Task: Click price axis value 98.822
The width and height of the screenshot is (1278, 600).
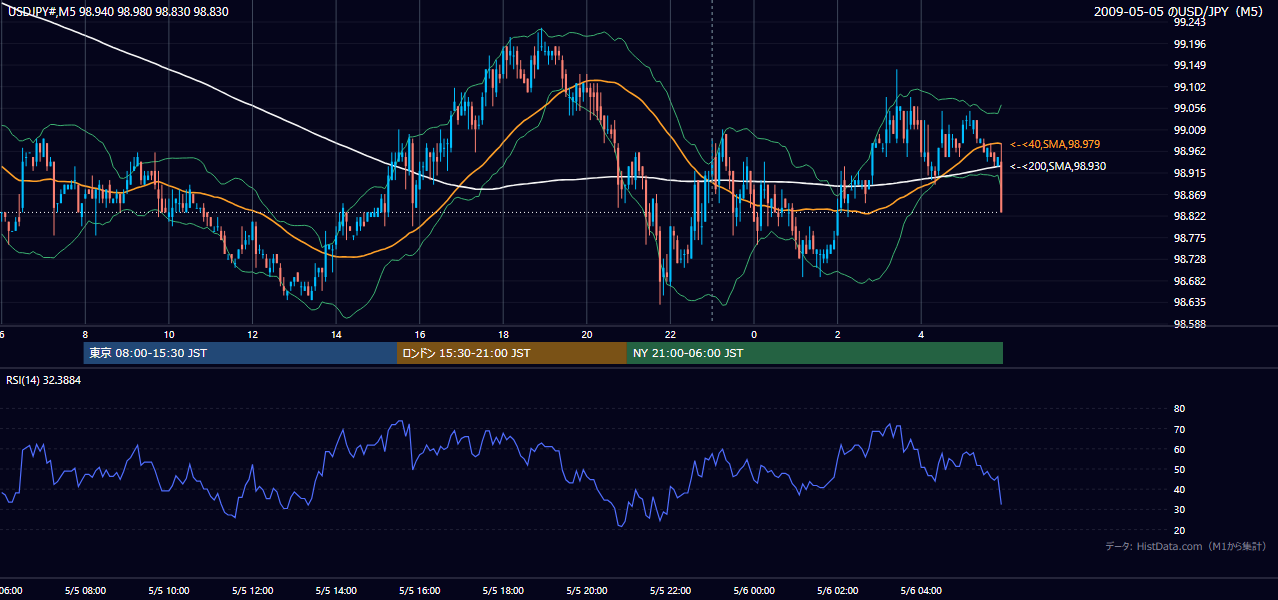Action: [x=1189, y=216]
